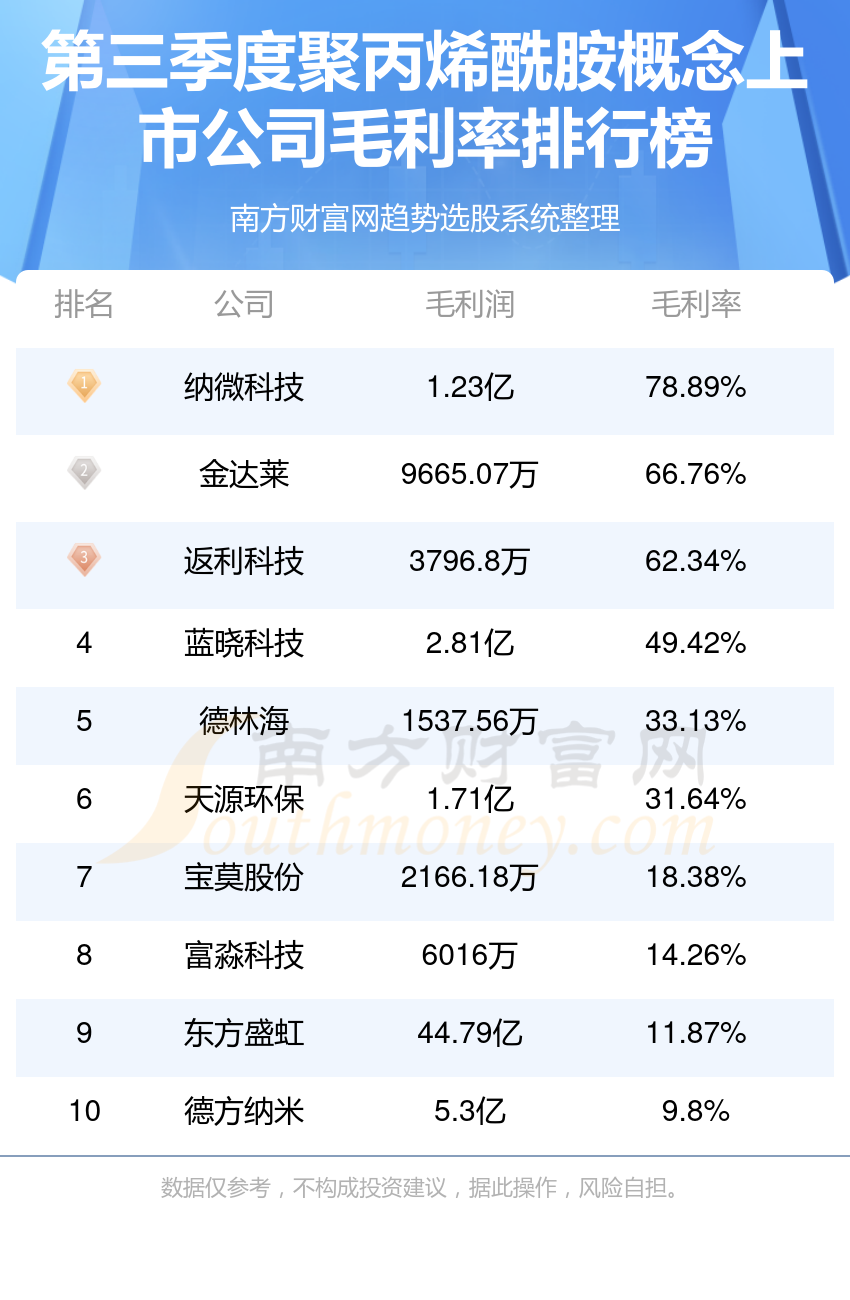Select company 蓝晓科技 row
The width and height of the screenshot is (850, 1300).
pos(425,643)
